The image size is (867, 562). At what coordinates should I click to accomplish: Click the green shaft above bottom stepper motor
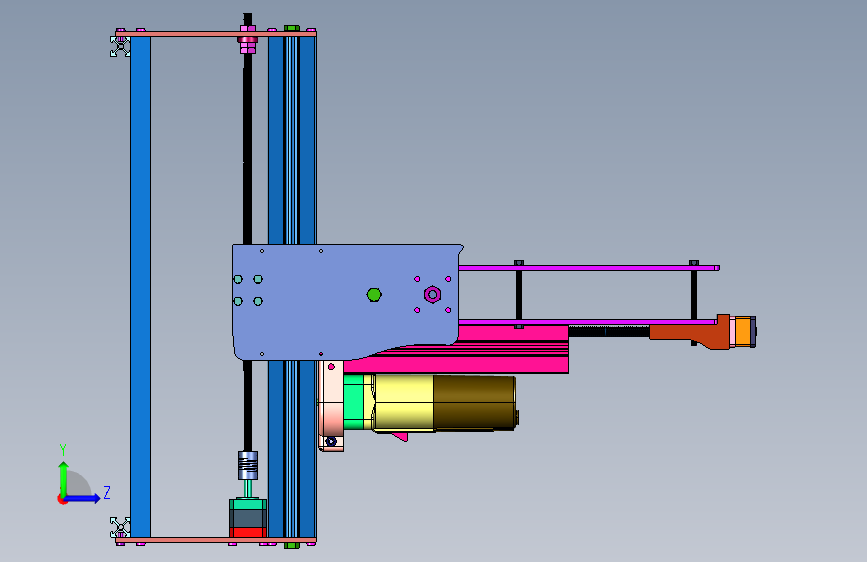tap(248, 489)
